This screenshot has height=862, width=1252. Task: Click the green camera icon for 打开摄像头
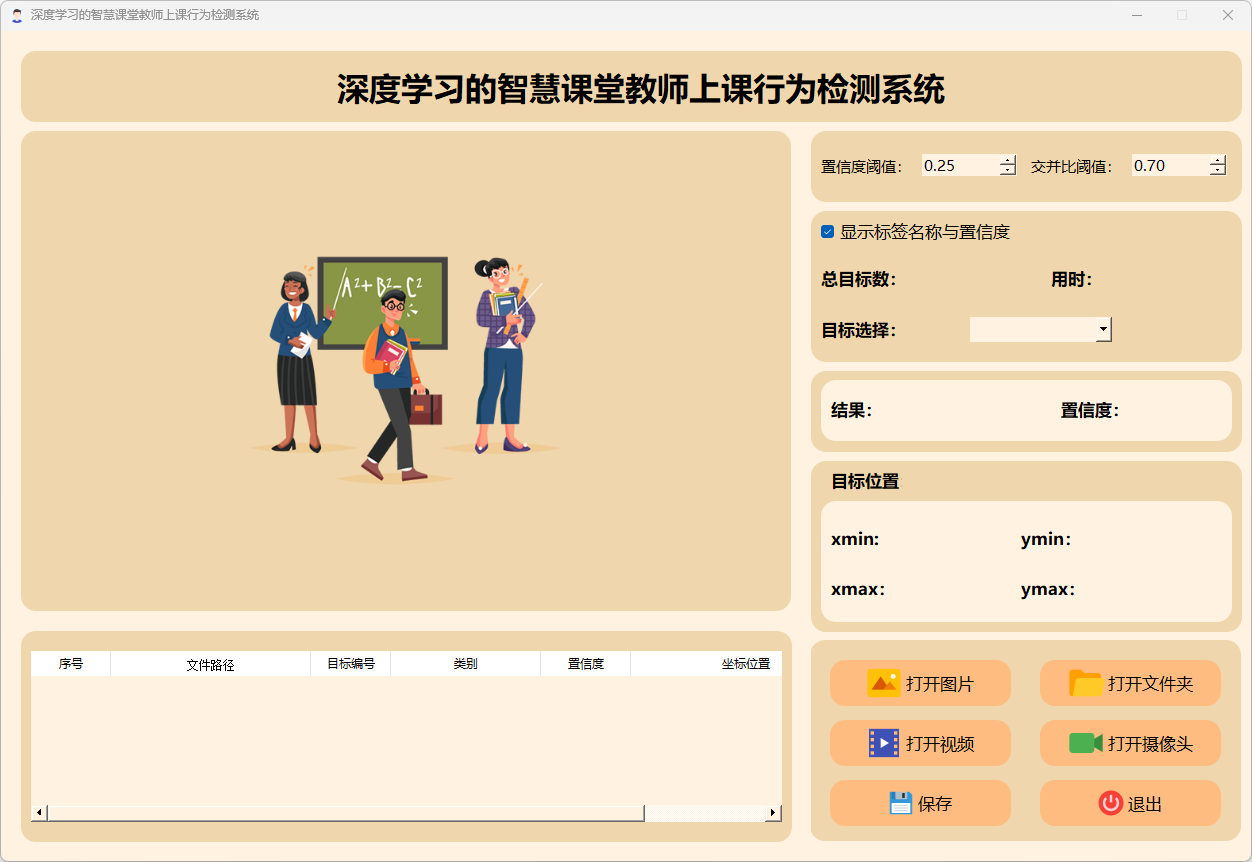[x=1085, y=743]
